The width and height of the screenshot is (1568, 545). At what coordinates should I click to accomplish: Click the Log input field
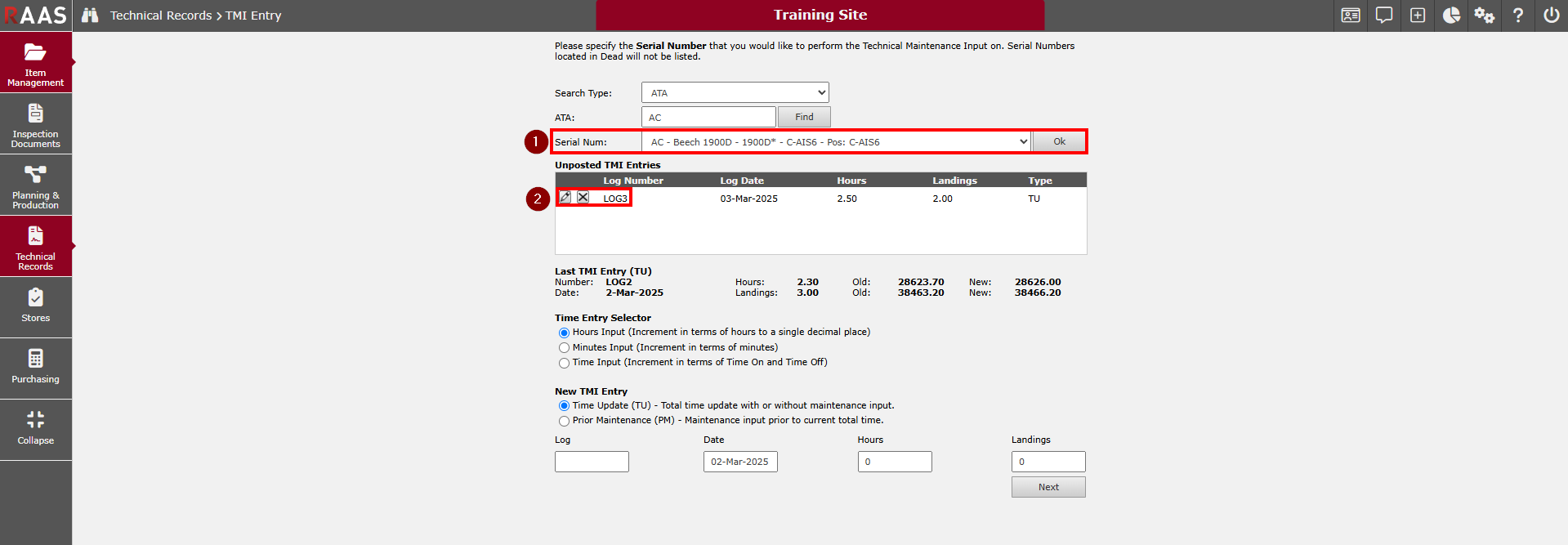point(592,462)
